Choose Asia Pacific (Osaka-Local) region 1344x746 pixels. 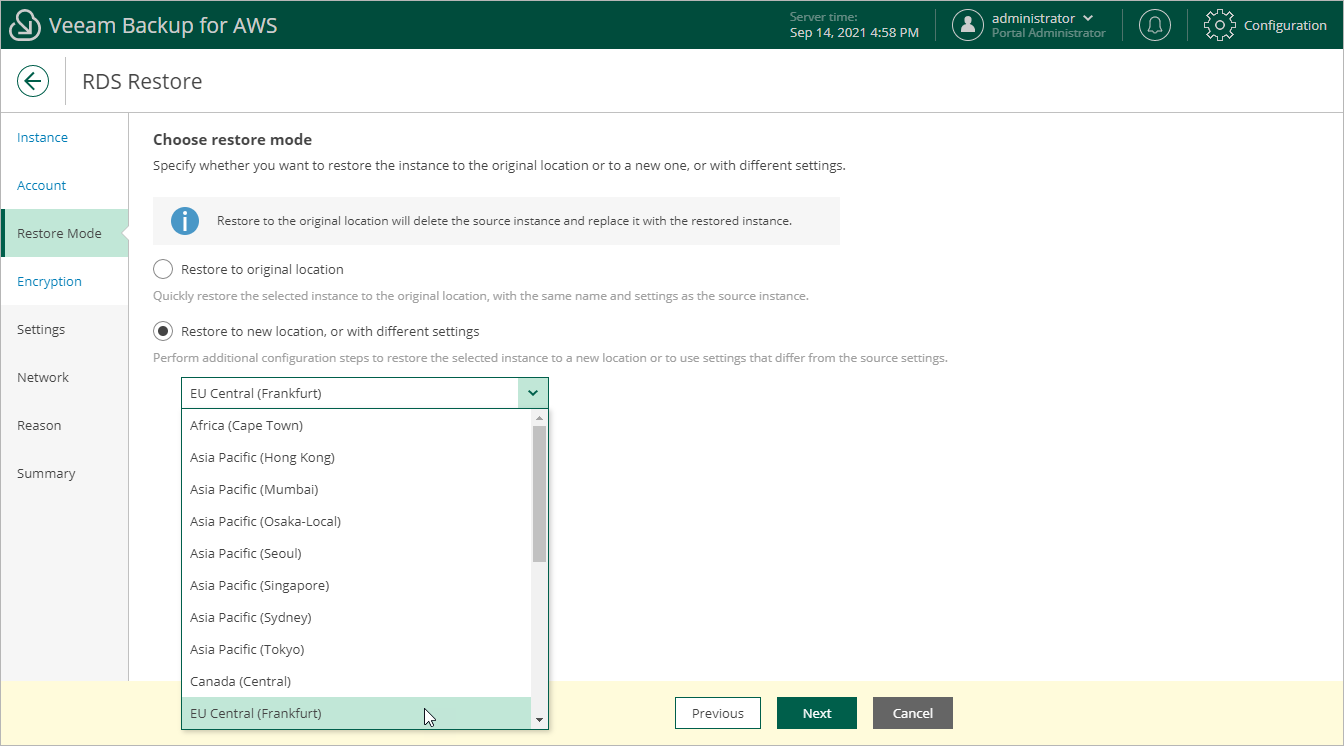click(357, 521)
